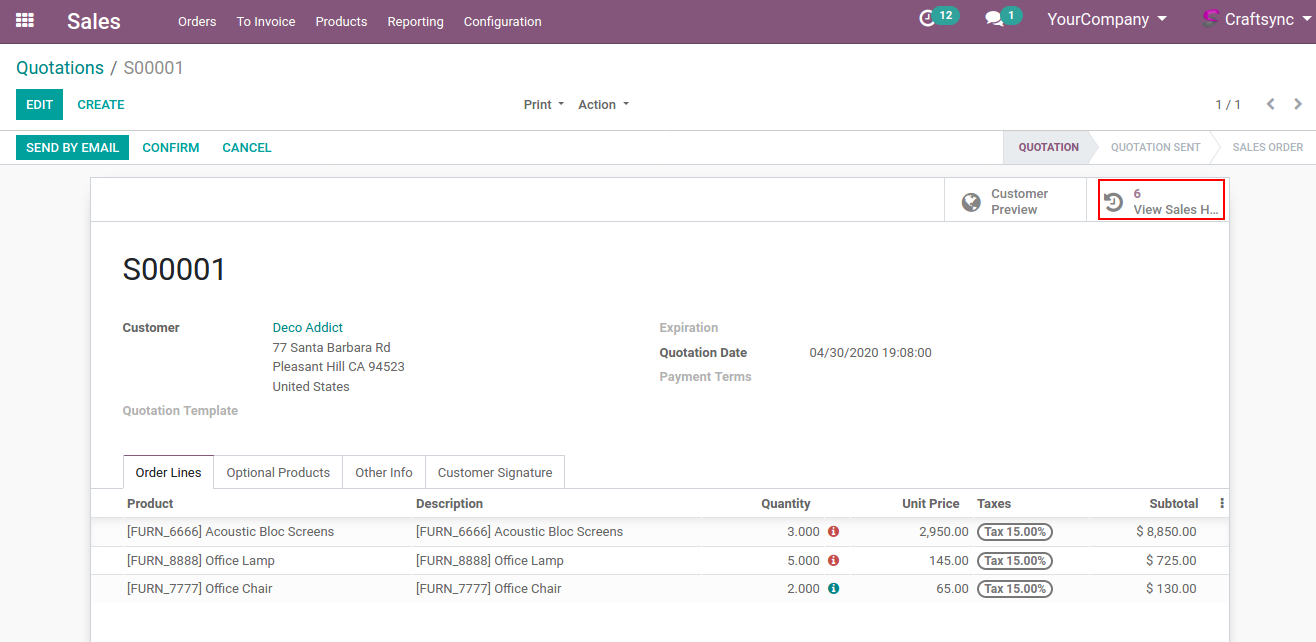Expand the Print dropdown
The image size is (1316, 642).
543,105
